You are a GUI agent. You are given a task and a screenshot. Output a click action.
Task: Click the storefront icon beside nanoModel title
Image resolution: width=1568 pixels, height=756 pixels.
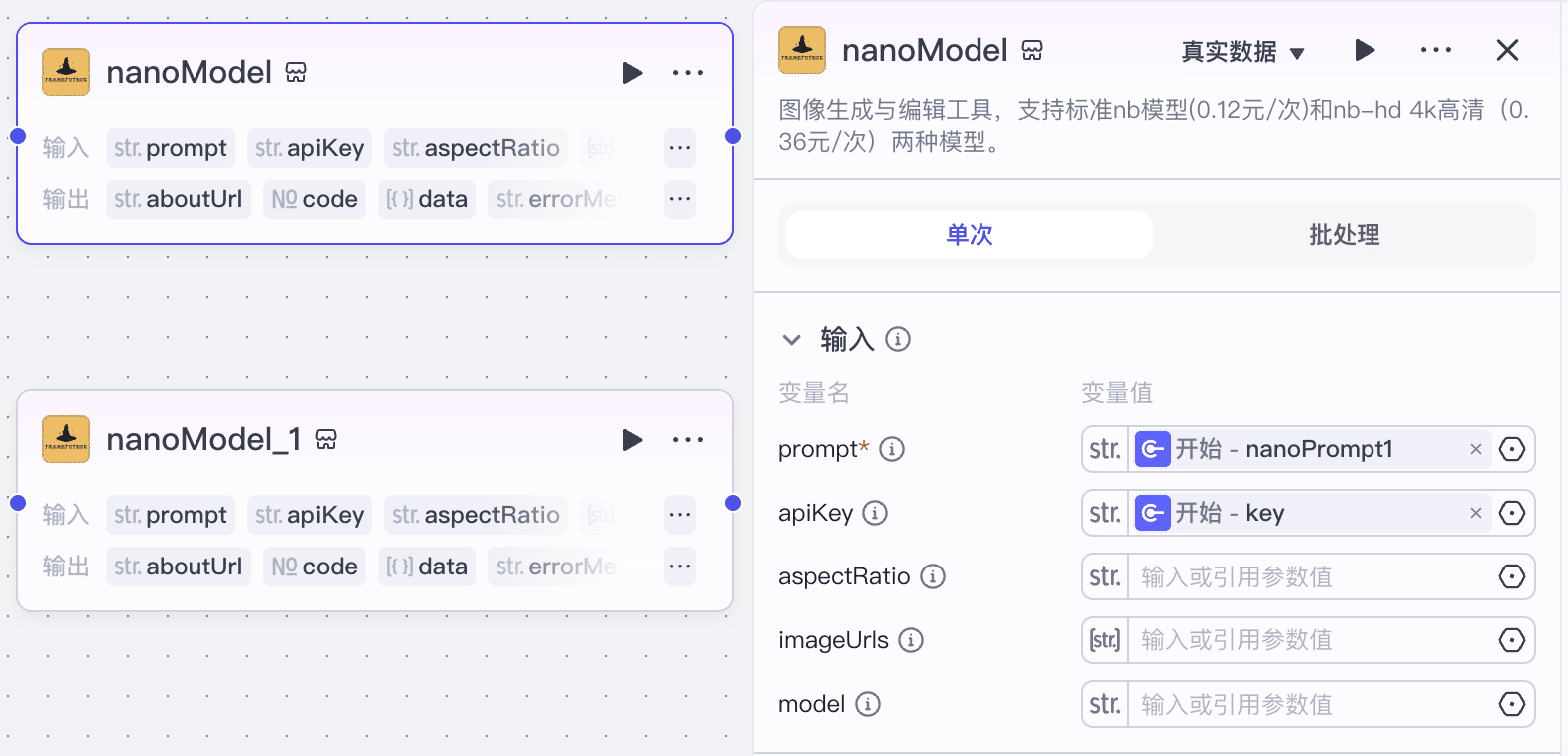click(x=1032, y=50)
